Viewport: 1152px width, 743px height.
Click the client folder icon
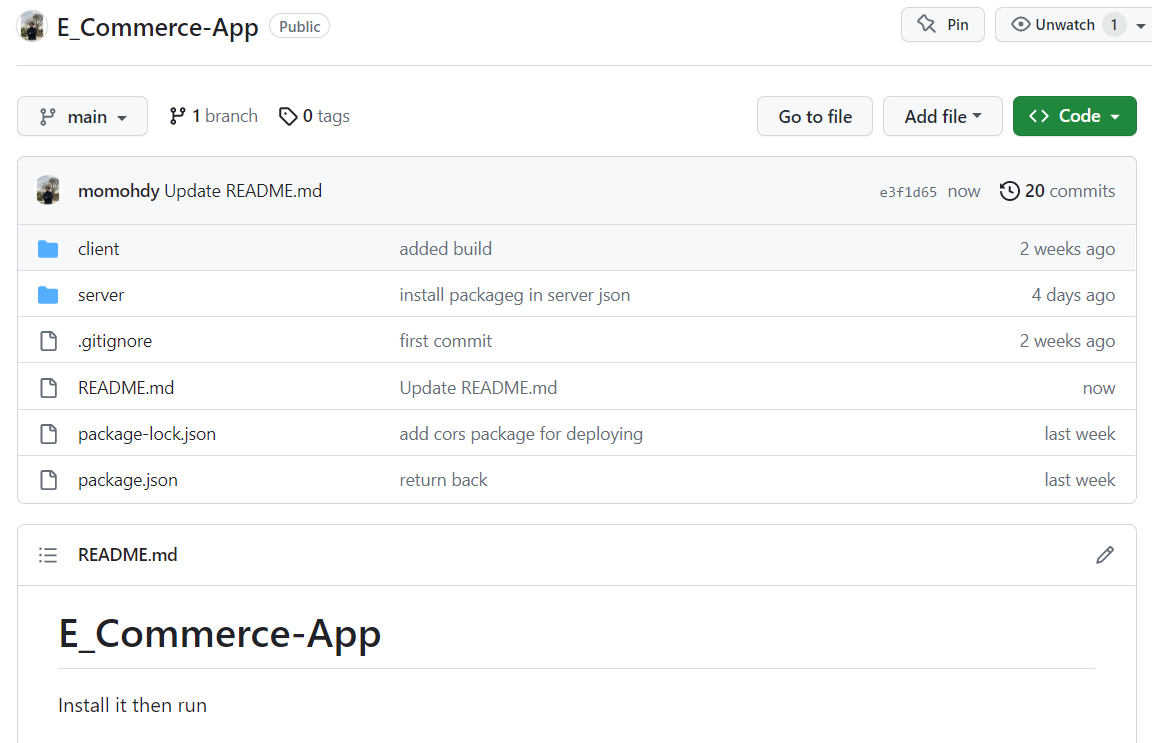click(x=48, y=249)
